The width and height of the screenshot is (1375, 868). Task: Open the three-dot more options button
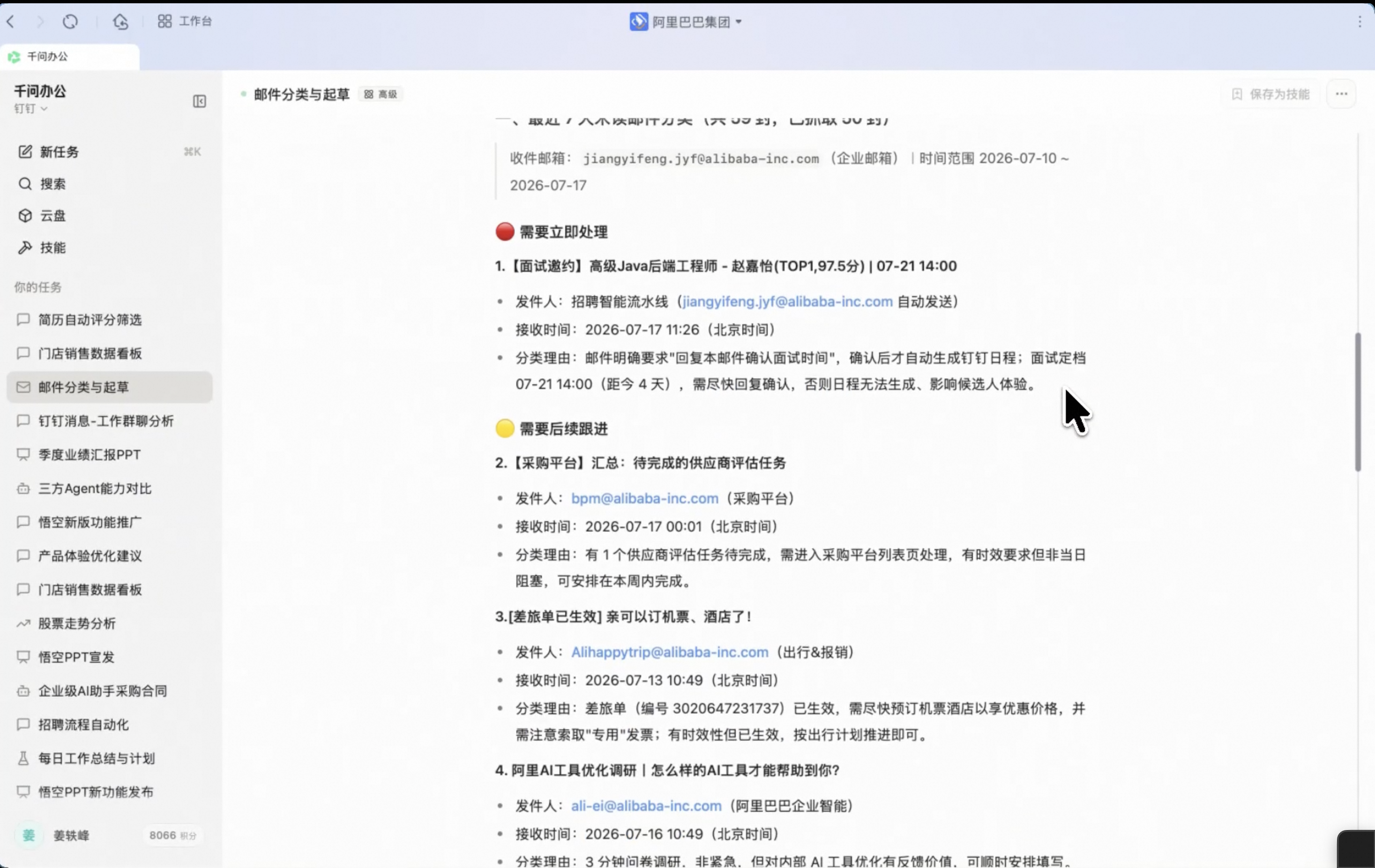(x=1341, y=94)
